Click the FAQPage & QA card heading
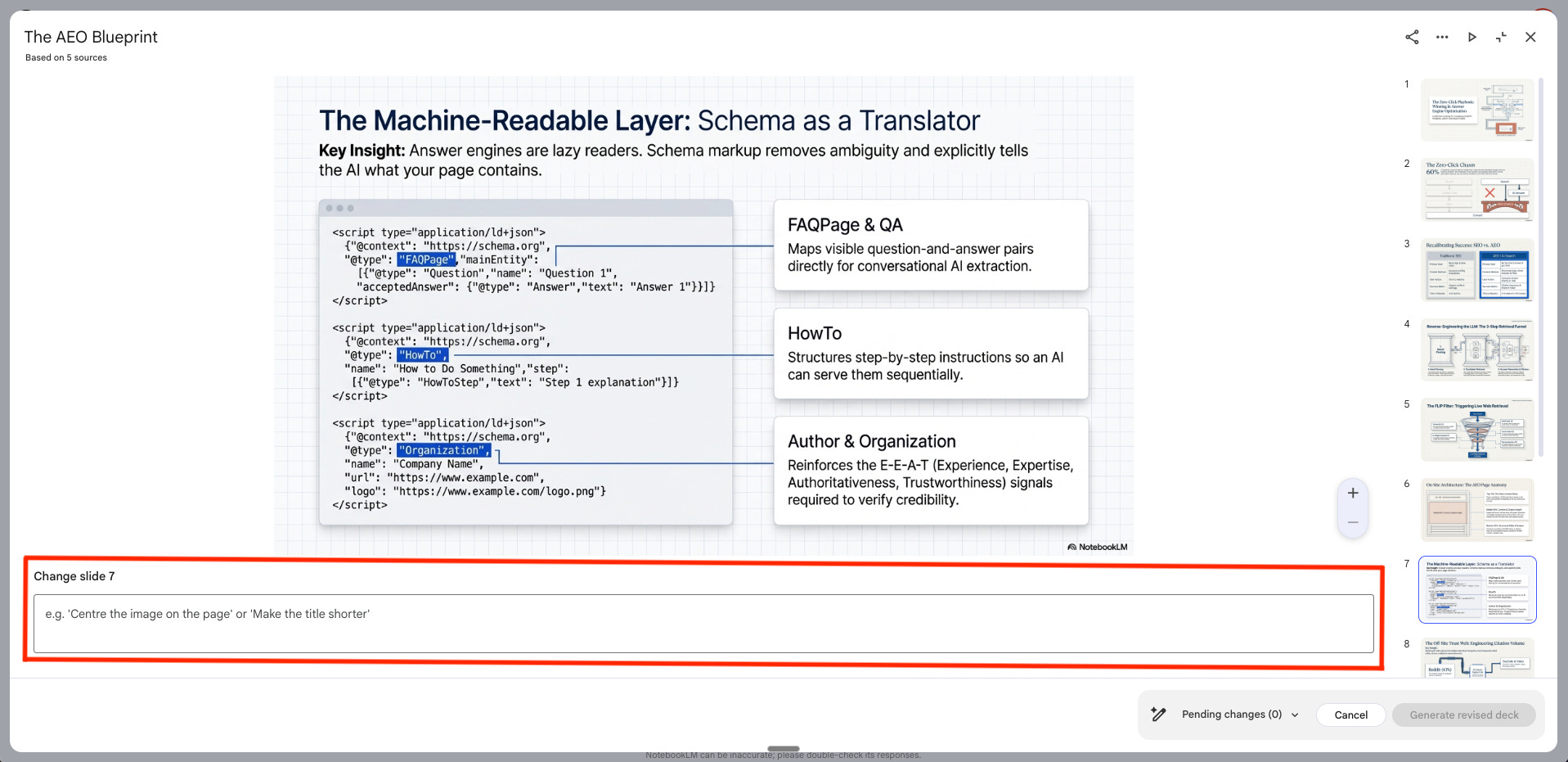The height and width of the screenshot is (762, 1568). [x=845, y=225]
